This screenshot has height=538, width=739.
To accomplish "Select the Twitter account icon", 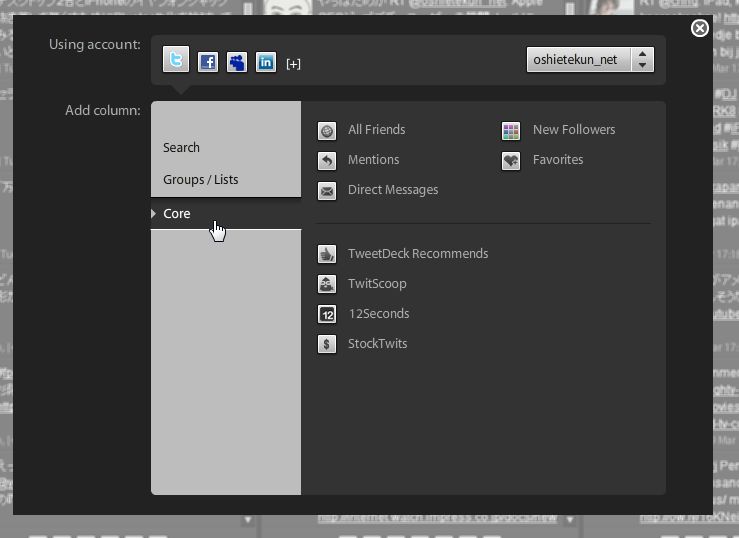I will (176, 59).
